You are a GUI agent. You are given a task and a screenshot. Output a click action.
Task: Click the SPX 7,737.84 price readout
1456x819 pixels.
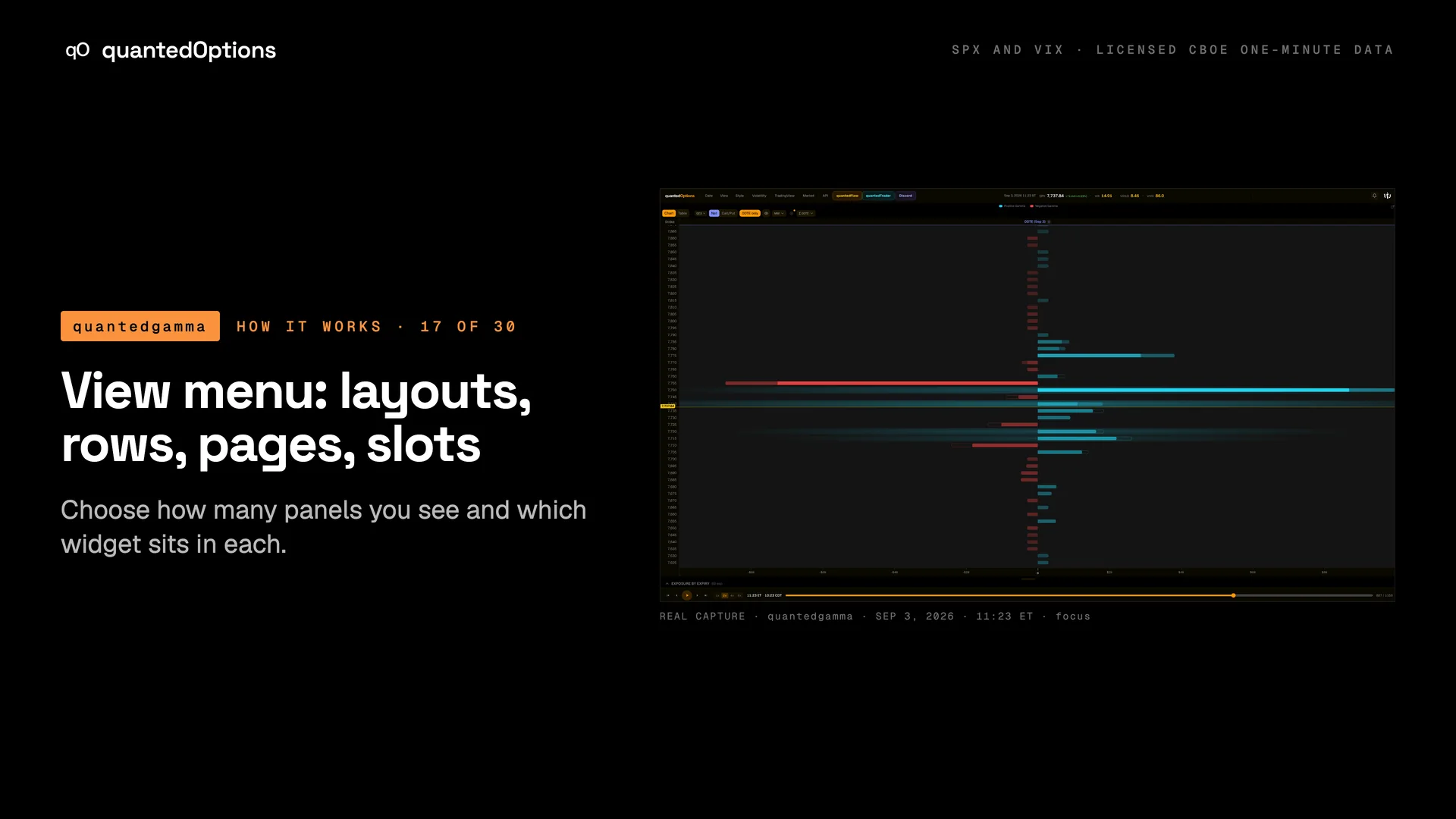point(1051,196)
